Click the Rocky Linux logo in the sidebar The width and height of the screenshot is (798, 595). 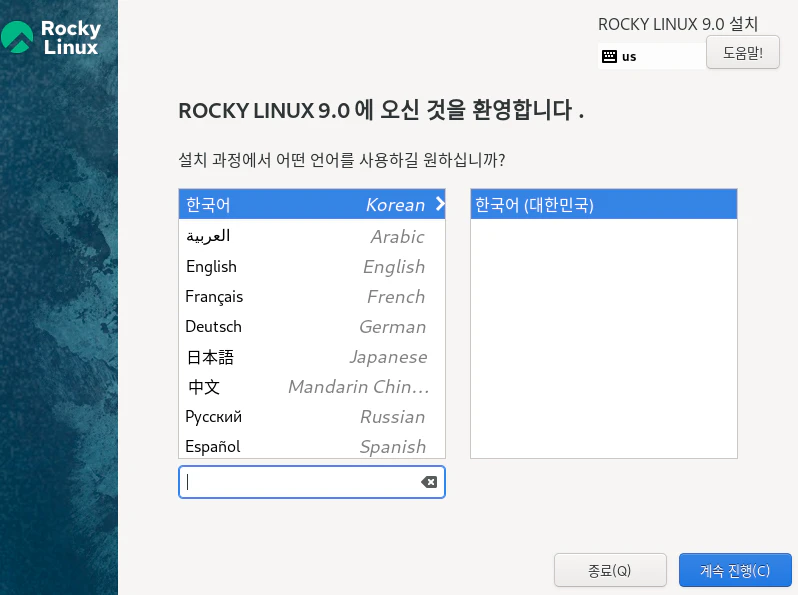click(x=51, y=37)
